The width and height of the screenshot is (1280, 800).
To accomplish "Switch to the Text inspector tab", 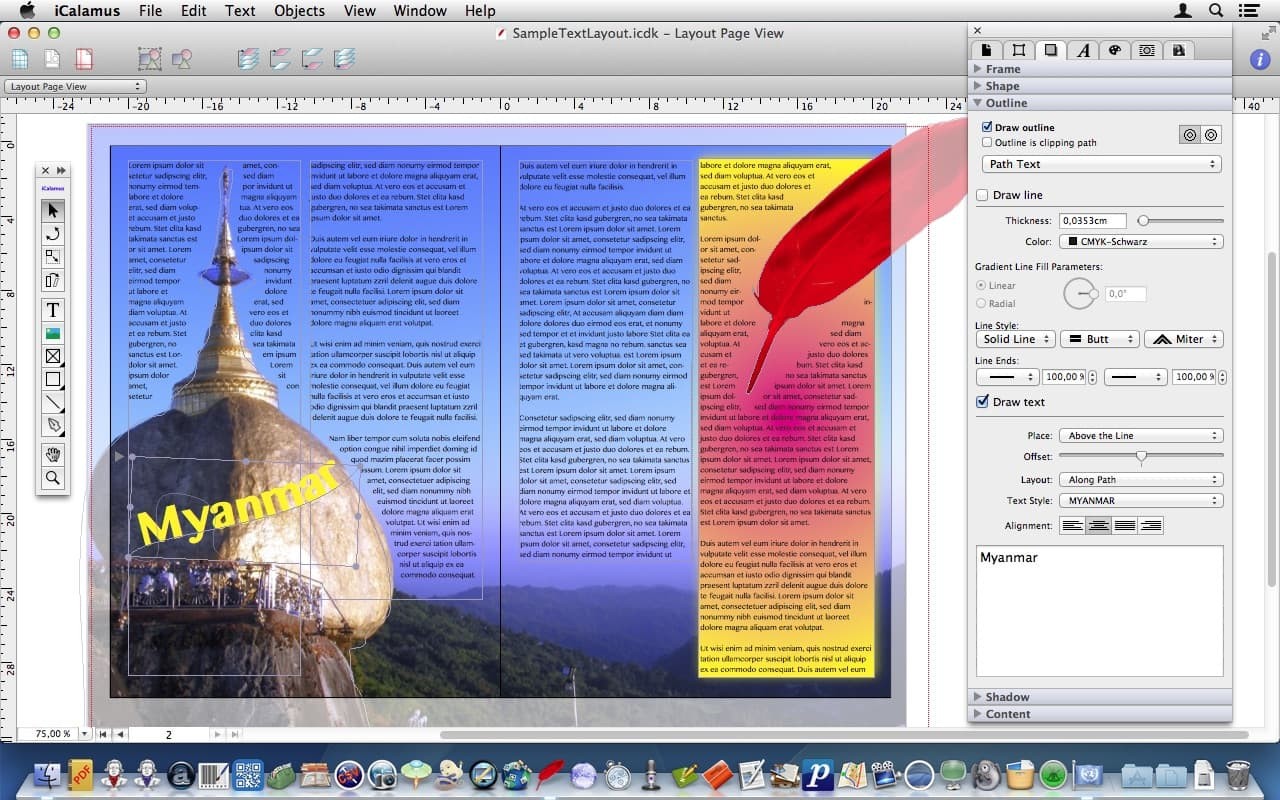I will pos(1083,49).
